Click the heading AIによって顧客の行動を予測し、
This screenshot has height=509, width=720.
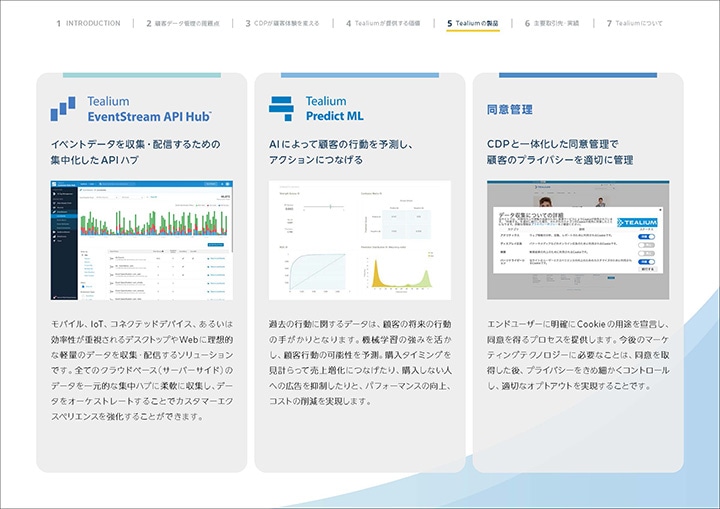(x=341, y=144)
